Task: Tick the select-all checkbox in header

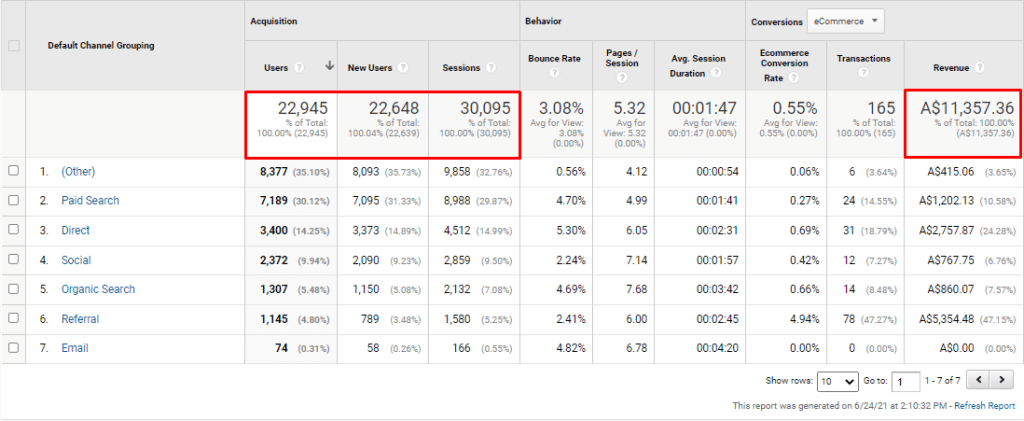Action: tap(13, 46)
